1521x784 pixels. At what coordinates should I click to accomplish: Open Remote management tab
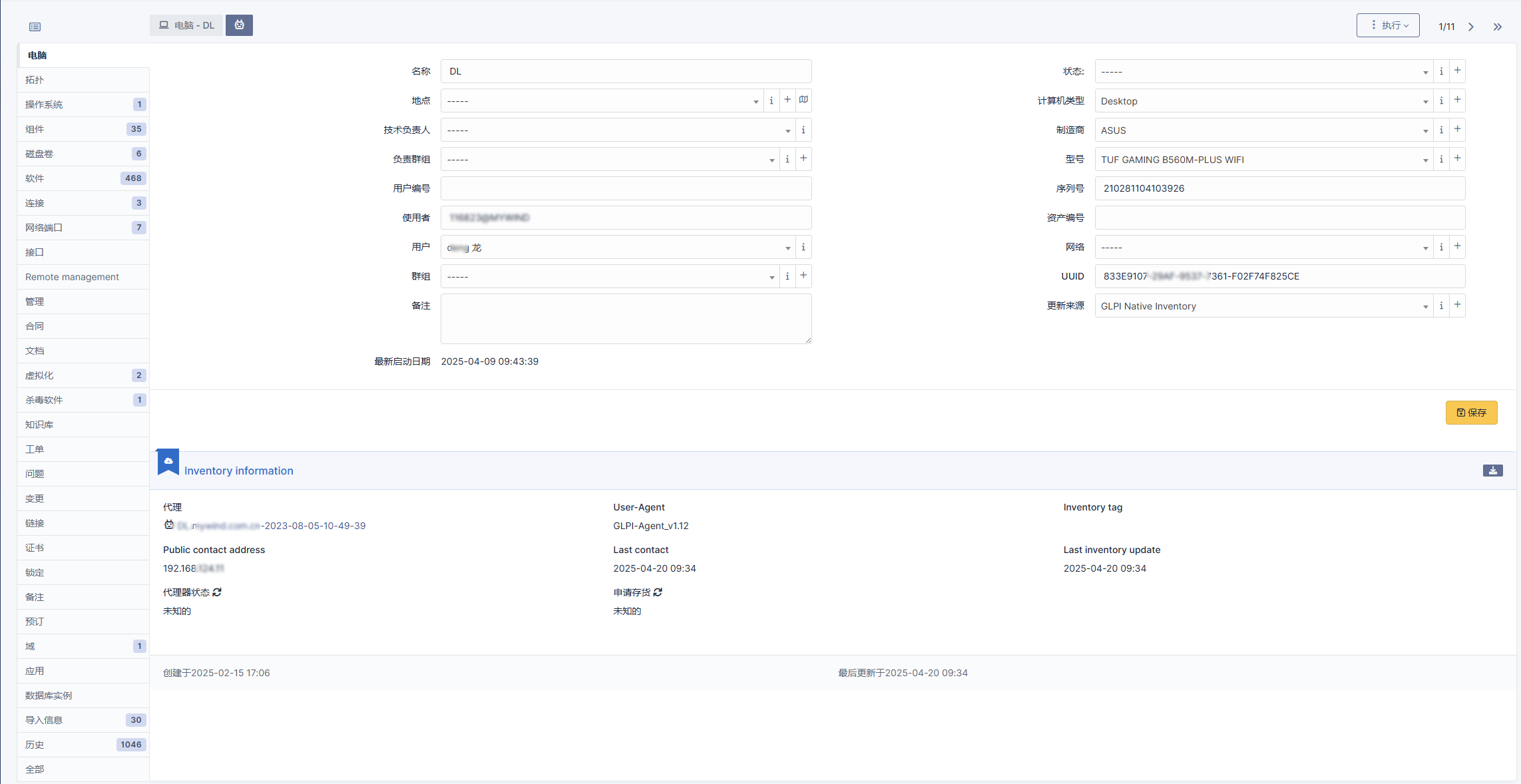point(83,277)
